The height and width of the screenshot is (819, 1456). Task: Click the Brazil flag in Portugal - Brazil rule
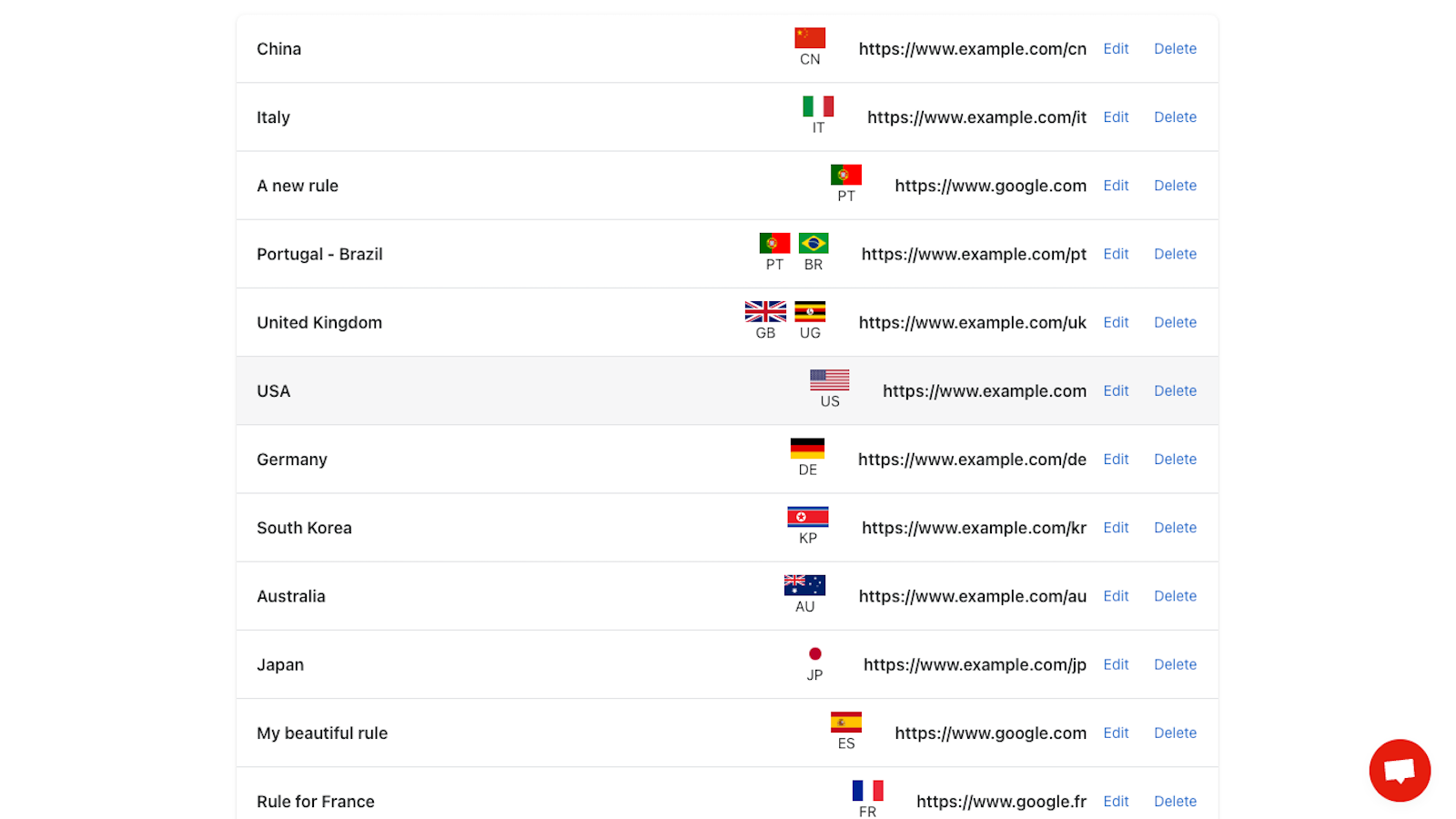pos(813,243)
